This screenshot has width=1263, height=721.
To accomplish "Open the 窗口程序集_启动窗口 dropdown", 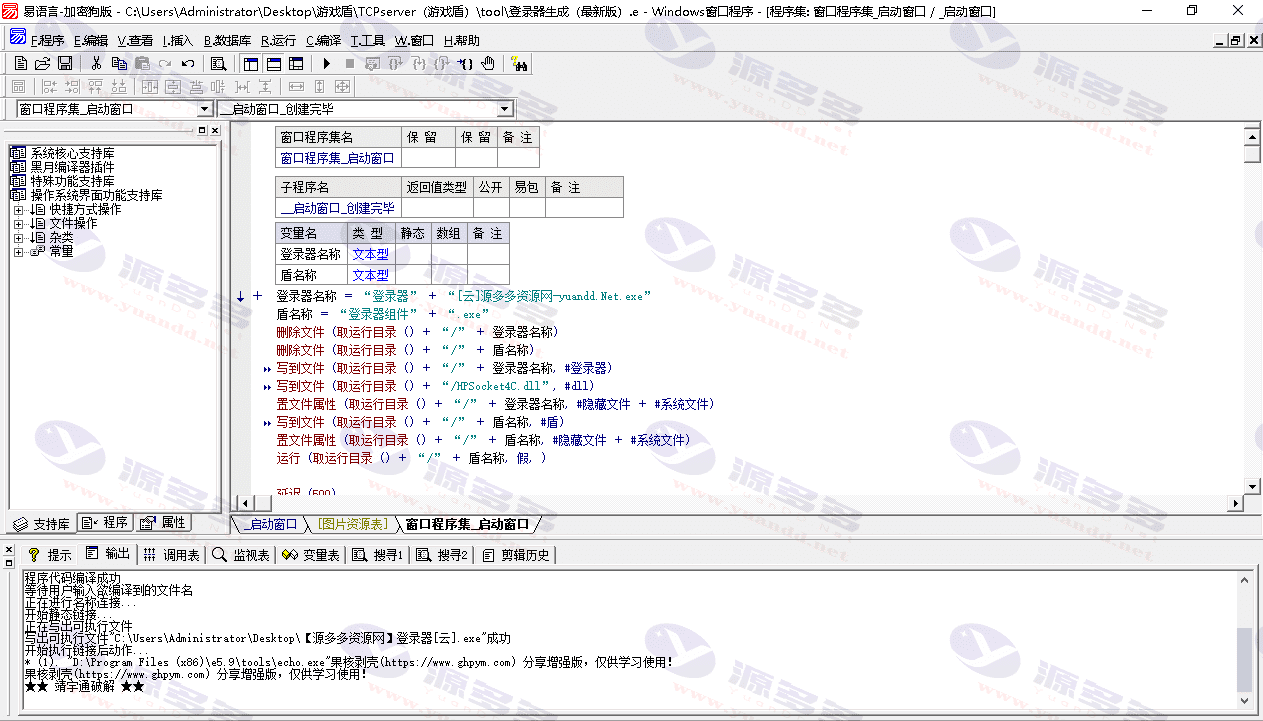I will [205, 109].
